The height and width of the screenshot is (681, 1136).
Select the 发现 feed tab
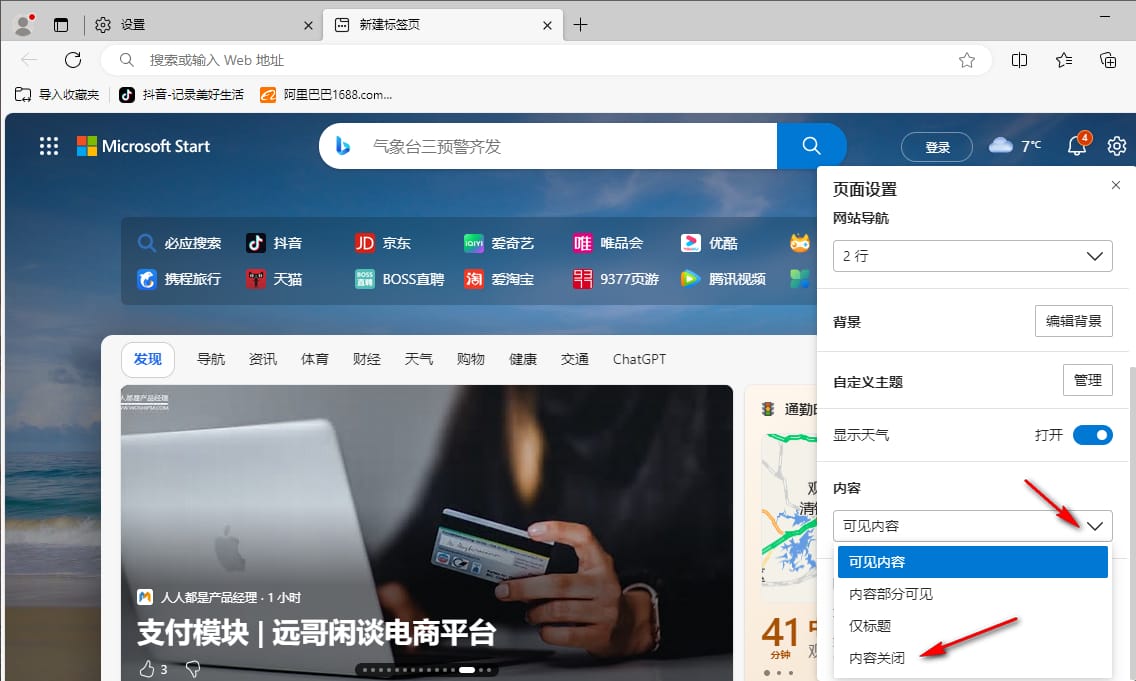[x=148, y=359]
